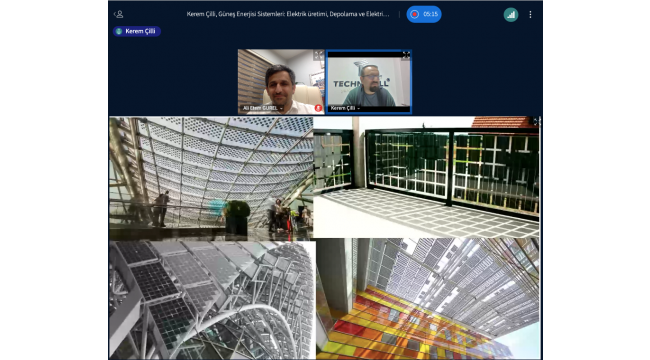Open the three-dot options menu

pyautogui.click(x=530, y=15)
